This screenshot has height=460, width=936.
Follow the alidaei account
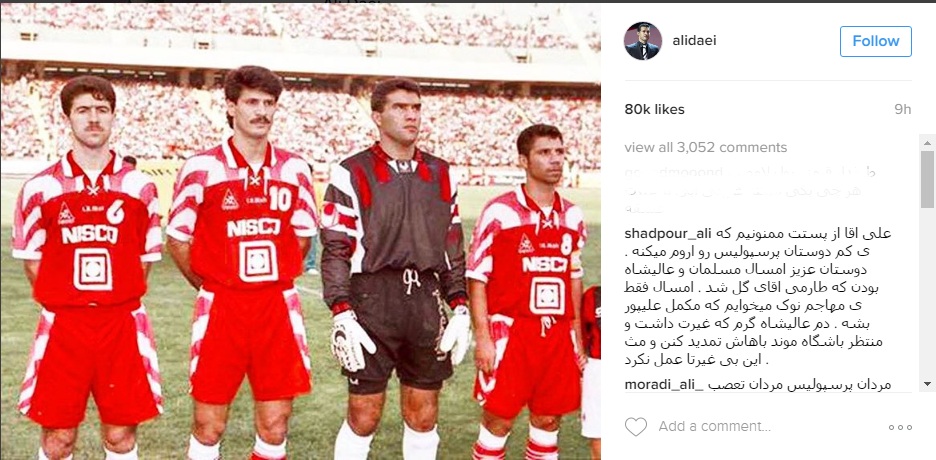pos(876,41)
